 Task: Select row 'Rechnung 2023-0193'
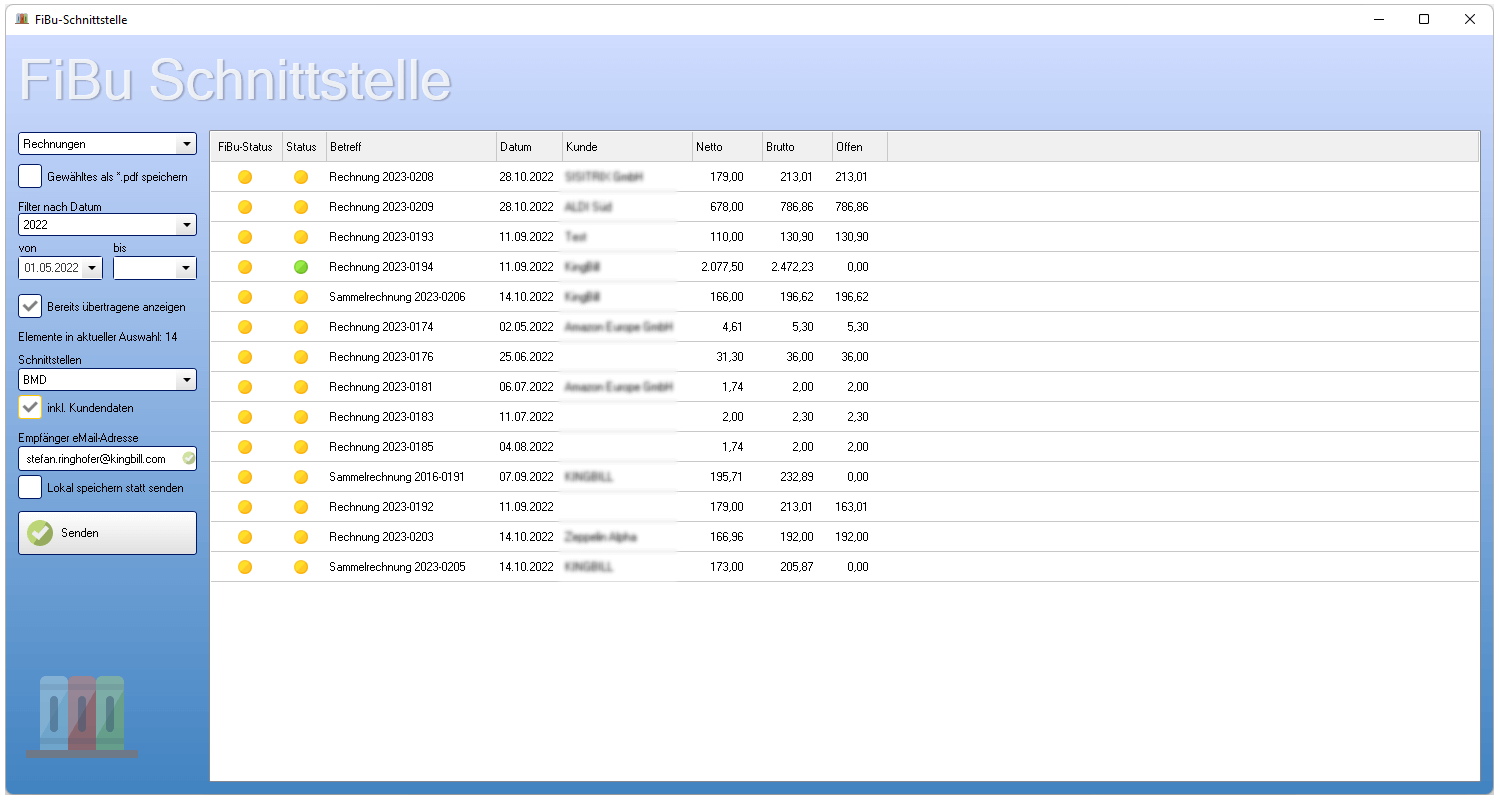click(x=845, y=237)
